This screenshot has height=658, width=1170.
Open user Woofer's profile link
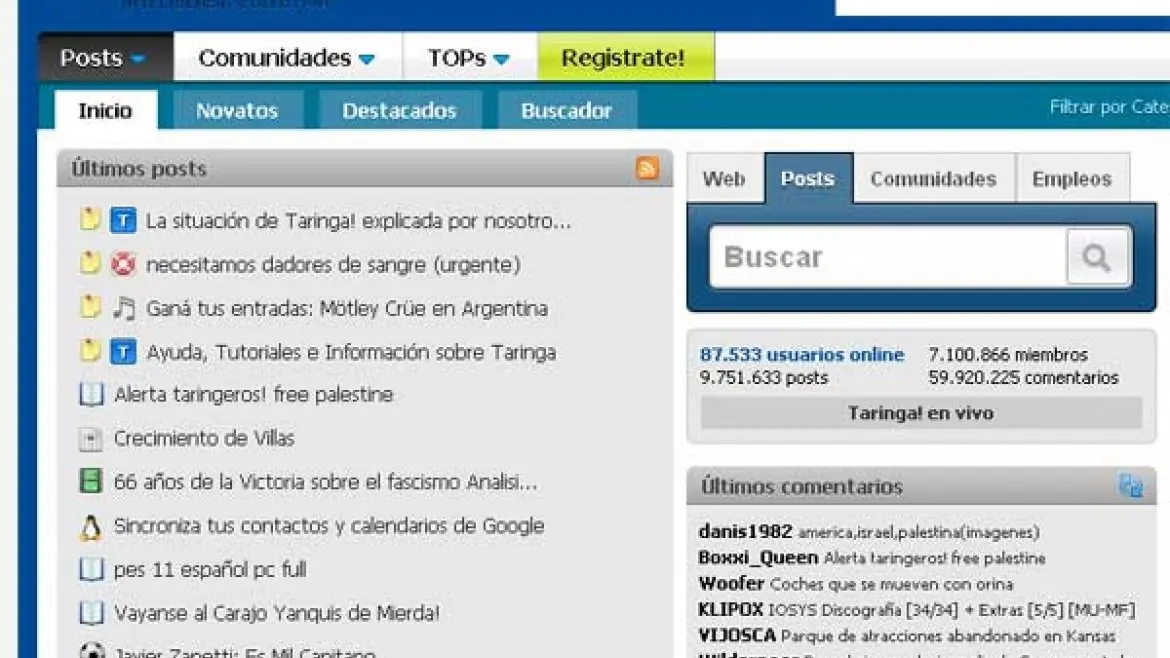coord(731,583)
